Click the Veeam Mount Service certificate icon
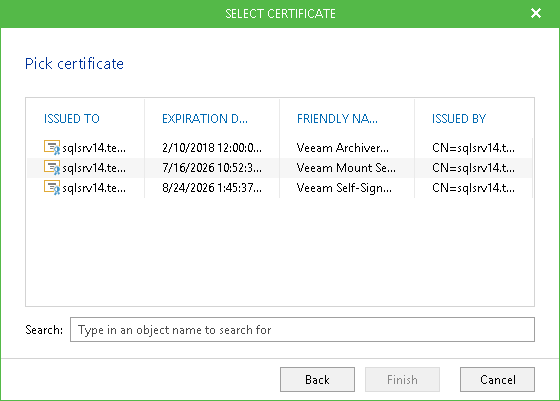Viewport: 560px width, 401px height. [52, 167]
